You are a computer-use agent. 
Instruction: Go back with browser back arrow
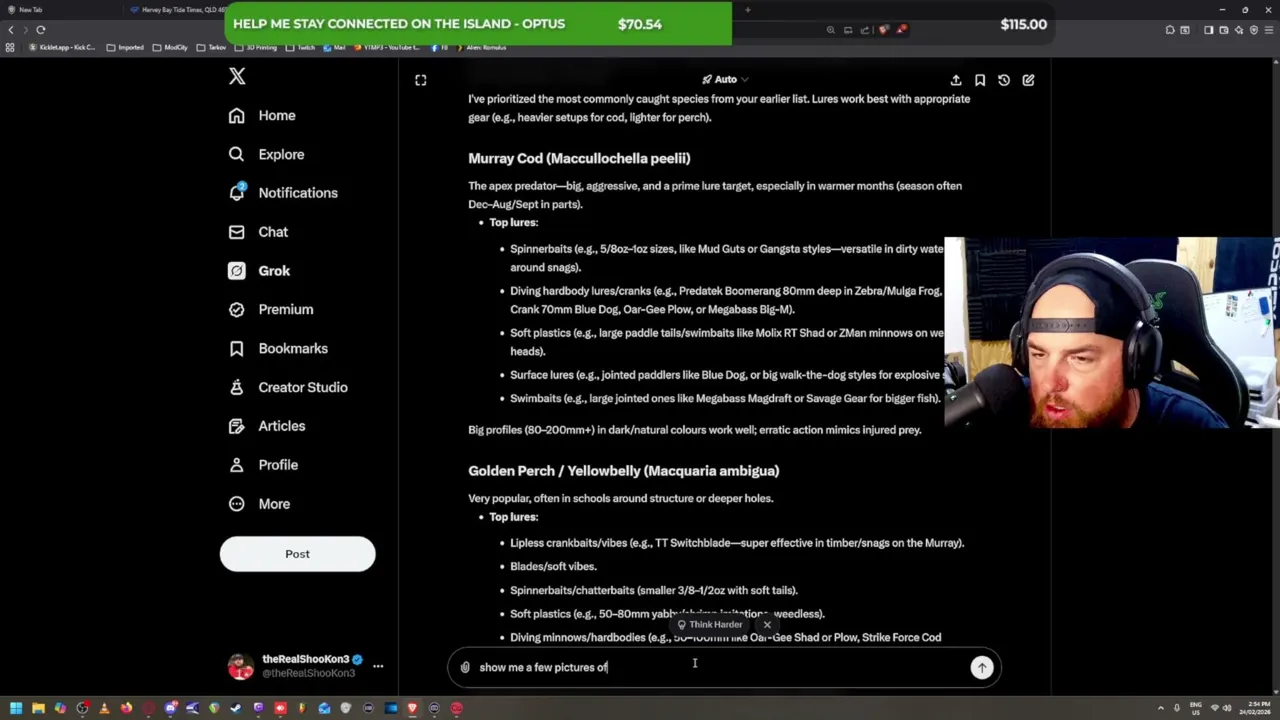[11, 30]
